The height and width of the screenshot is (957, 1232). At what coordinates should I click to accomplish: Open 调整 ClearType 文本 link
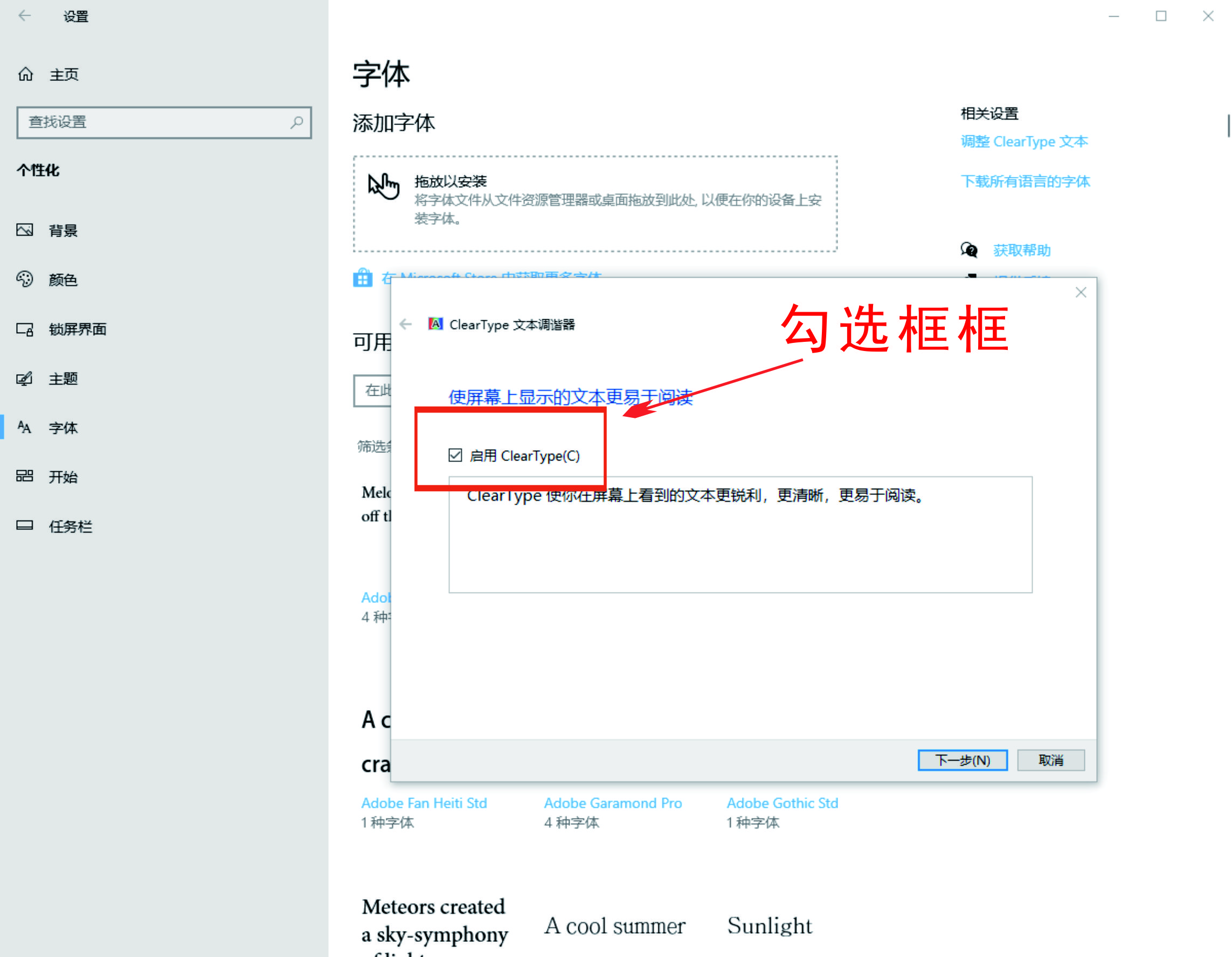tap(1025, 141)
